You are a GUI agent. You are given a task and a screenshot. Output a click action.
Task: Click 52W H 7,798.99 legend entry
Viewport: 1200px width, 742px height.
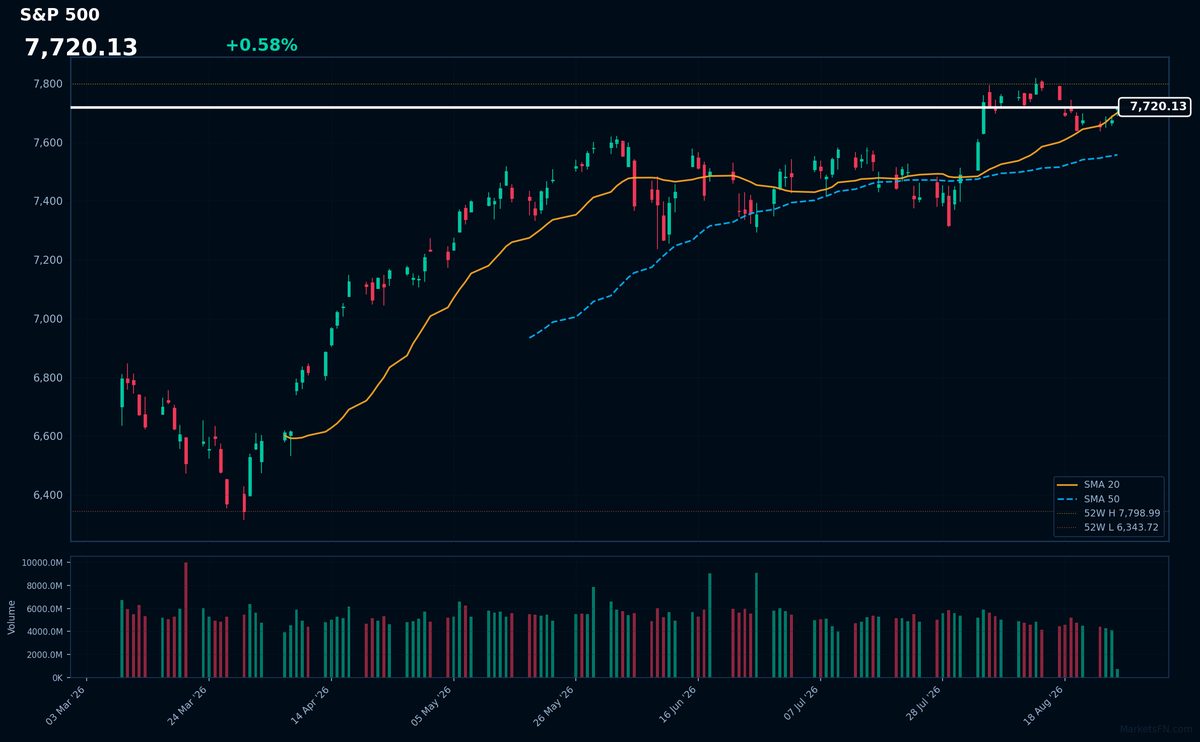(x=1109, y=512)
